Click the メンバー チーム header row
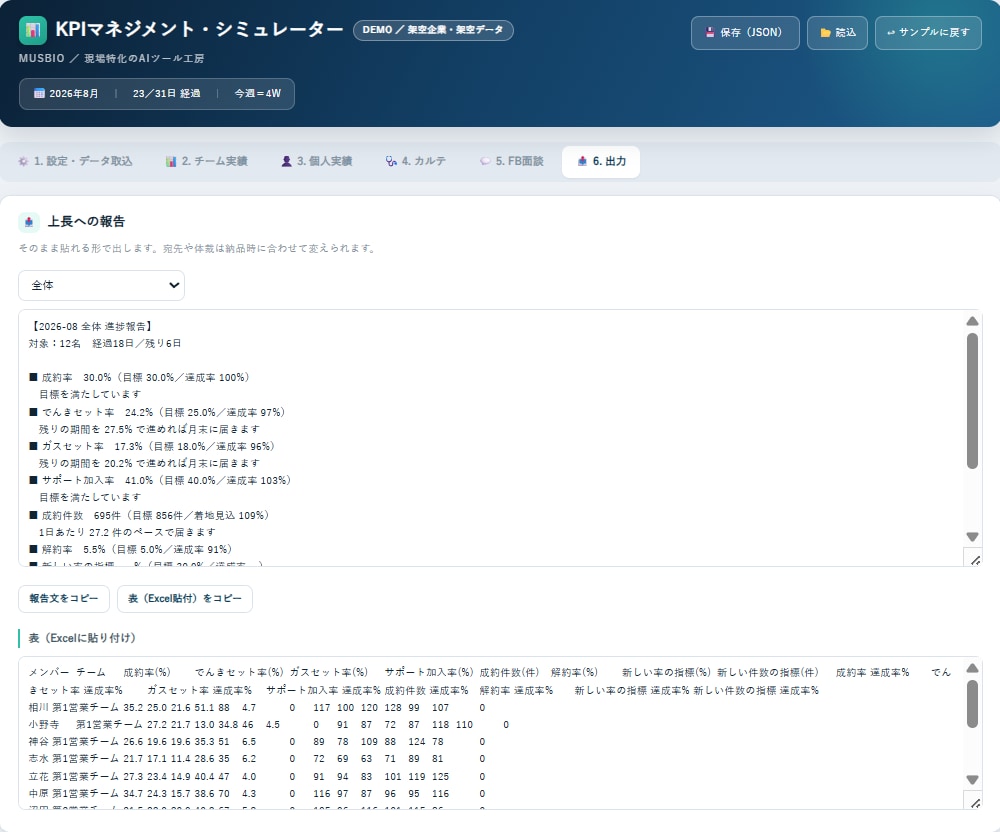Image resolution: width=1000 pixels, height=832 pixels. click(x=490, y=682)
